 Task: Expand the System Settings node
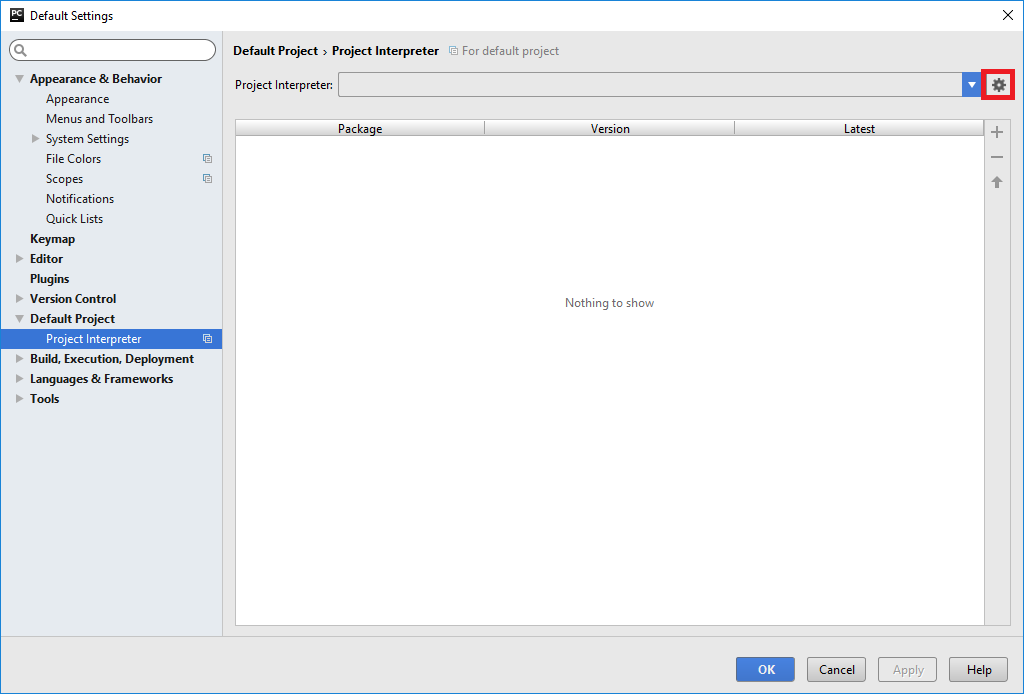coord(36,139)
